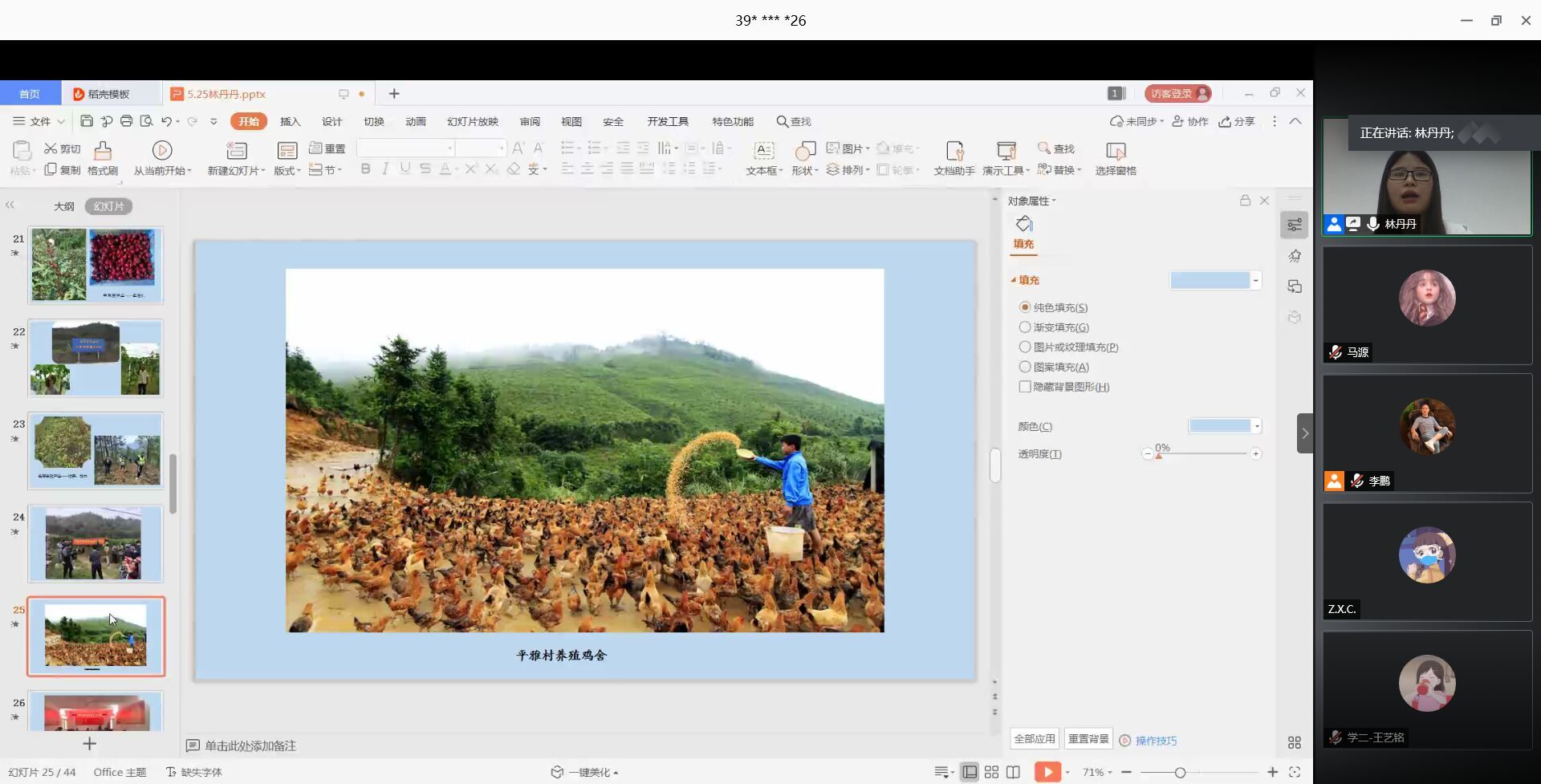Expand the 颜色 color dropdown
Screen dimensions: 1541x784
tap(1256, 426)
